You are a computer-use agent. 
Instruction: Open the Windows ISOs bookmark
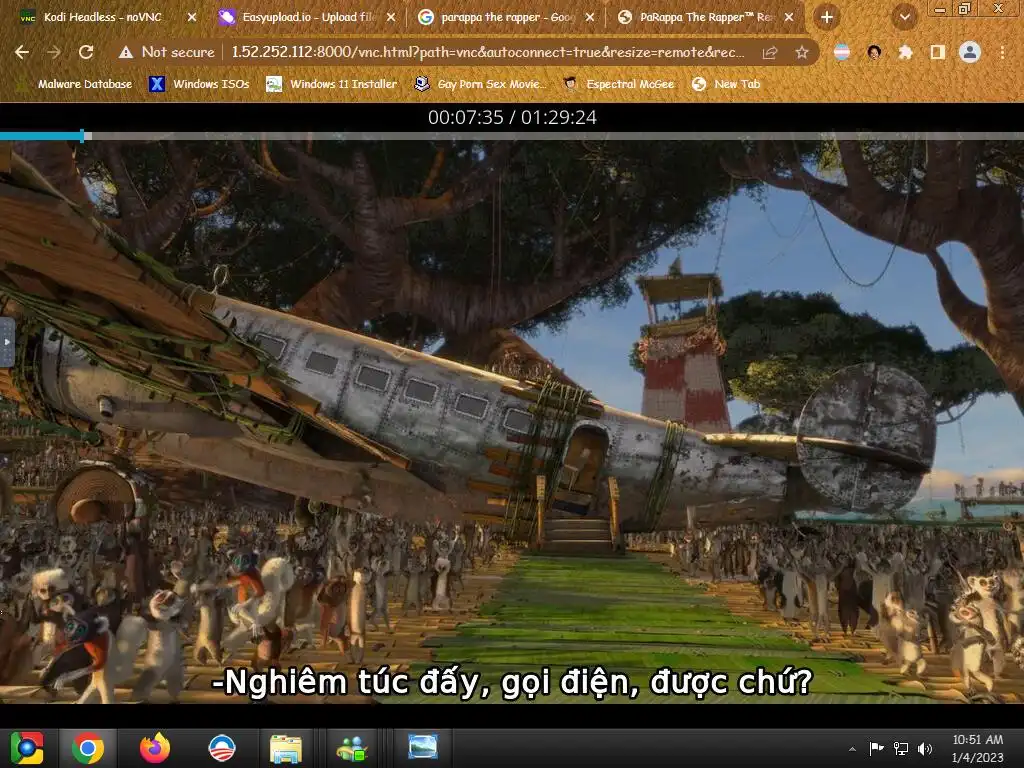click(199, 84)
